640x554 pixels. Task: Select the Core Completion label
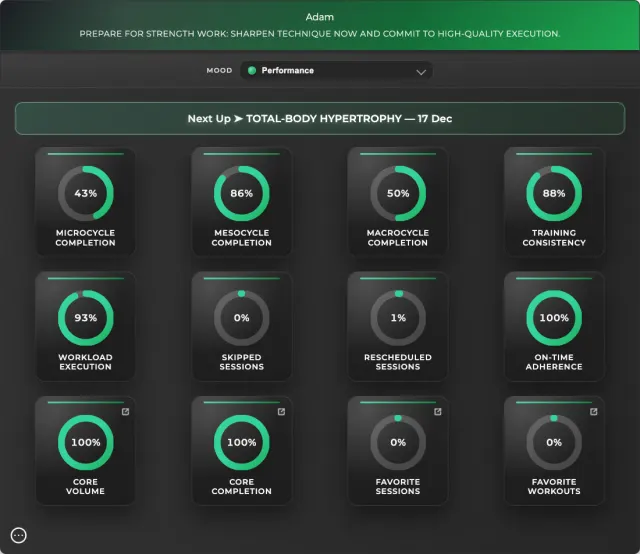point(242,487)
